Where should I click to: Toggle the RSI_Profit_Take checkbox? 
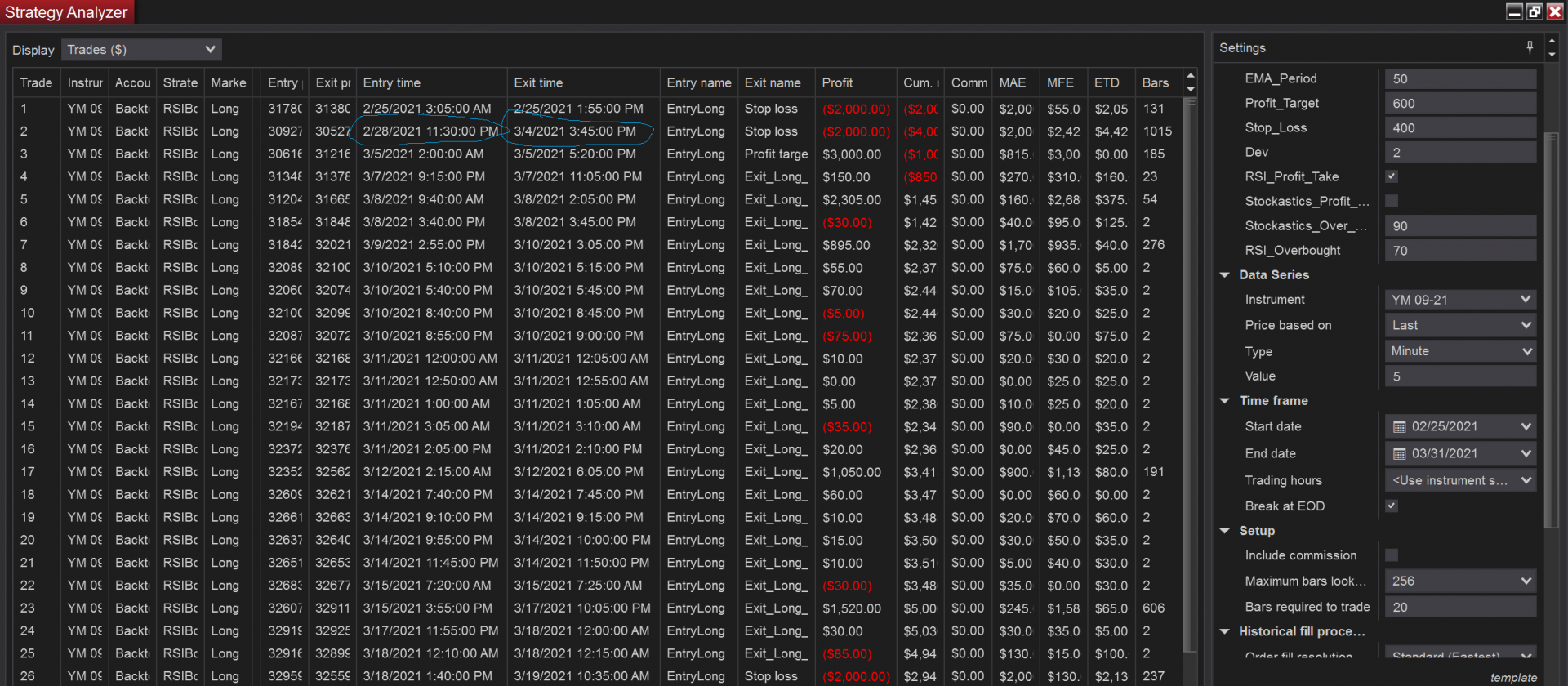coord(1392,176)
